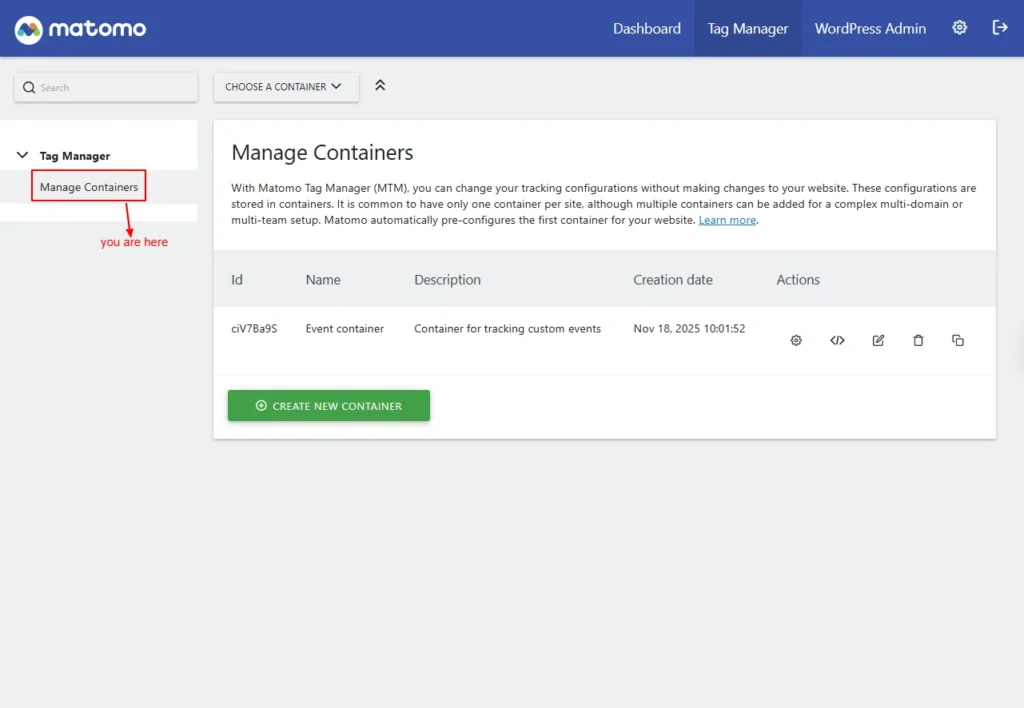
Task: Edit the Event container with pencil icon
Action: click(x=878, y=340)
